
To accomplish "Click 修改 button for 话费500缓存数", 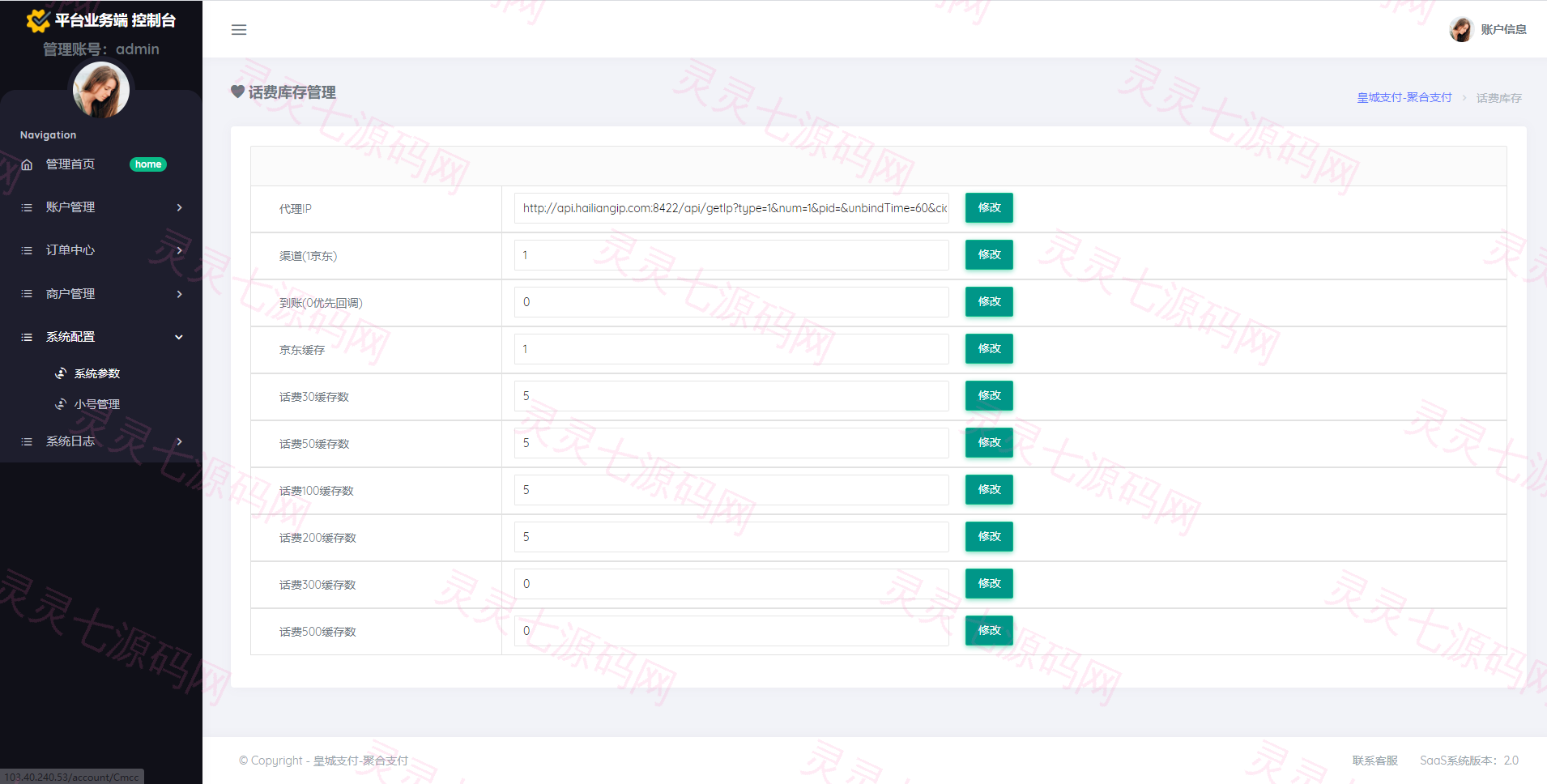I will coord(989,630).
